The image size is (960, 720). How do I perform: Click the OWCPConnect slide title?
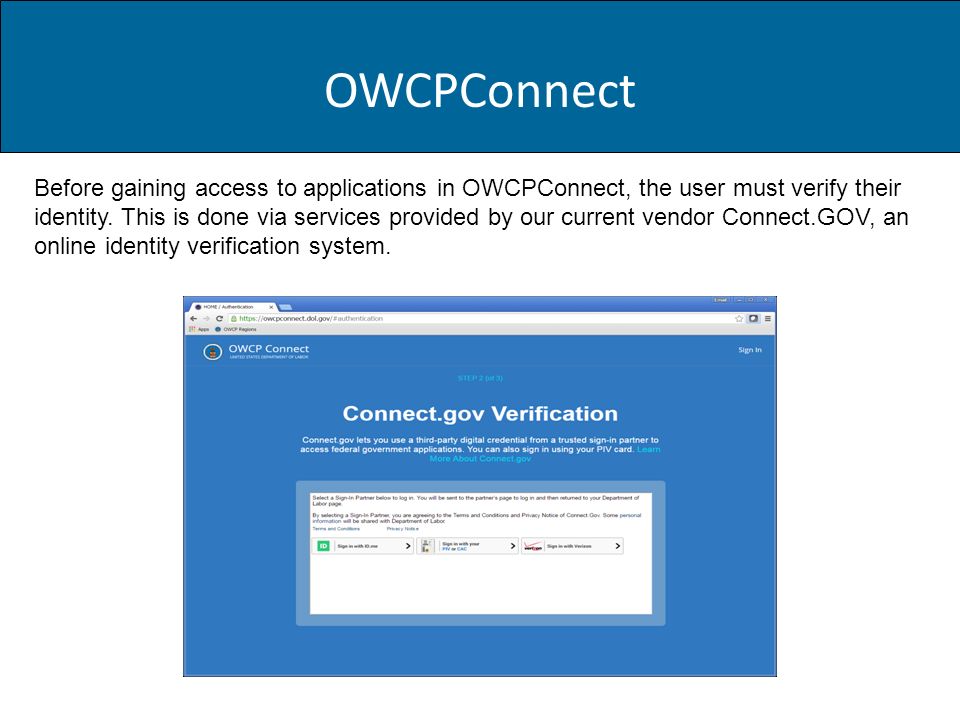[480, 91]
